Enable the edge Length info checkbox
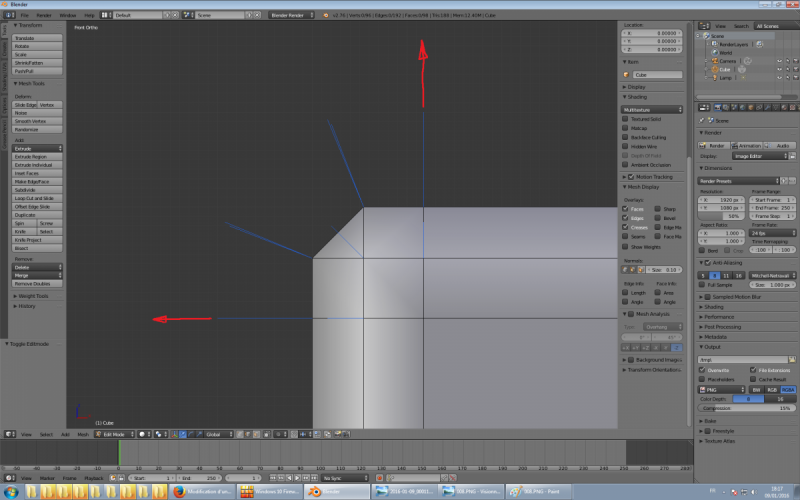This screenshot has width=800, height=500. tap(625, 293)
